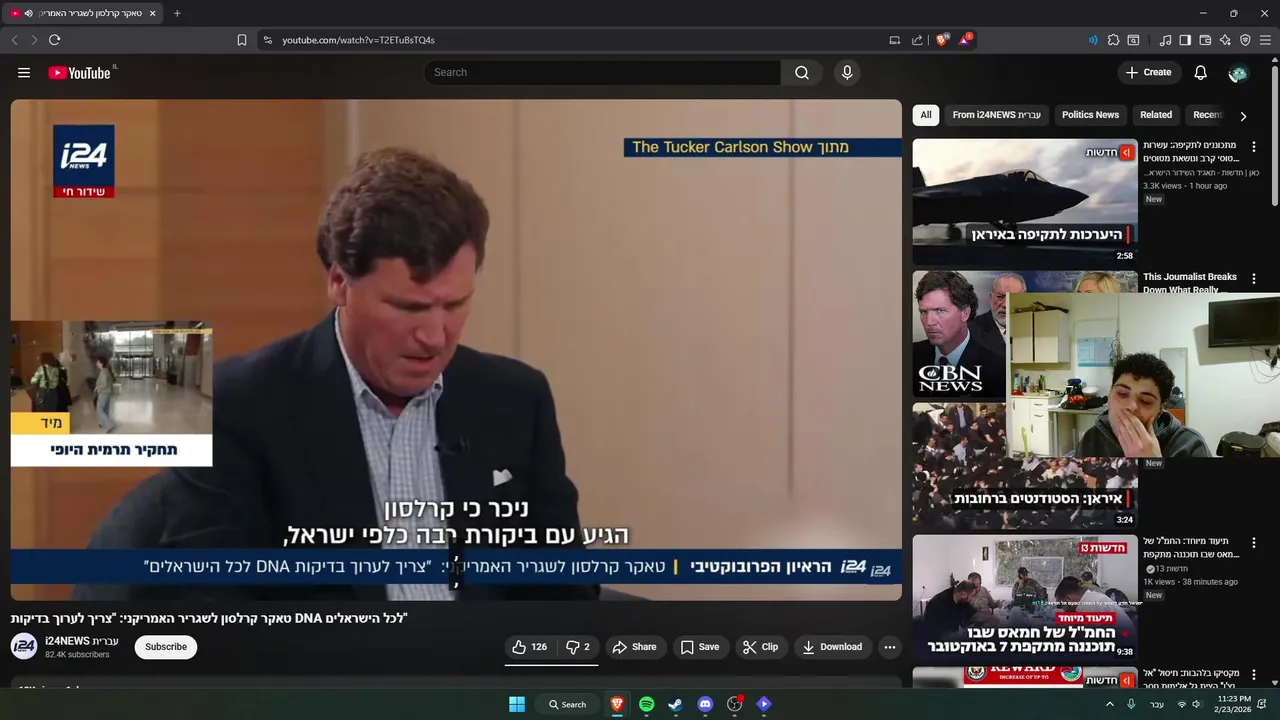The image size is (1280, 720).
Task: Click the Create button
Action: pos(1148,73)
